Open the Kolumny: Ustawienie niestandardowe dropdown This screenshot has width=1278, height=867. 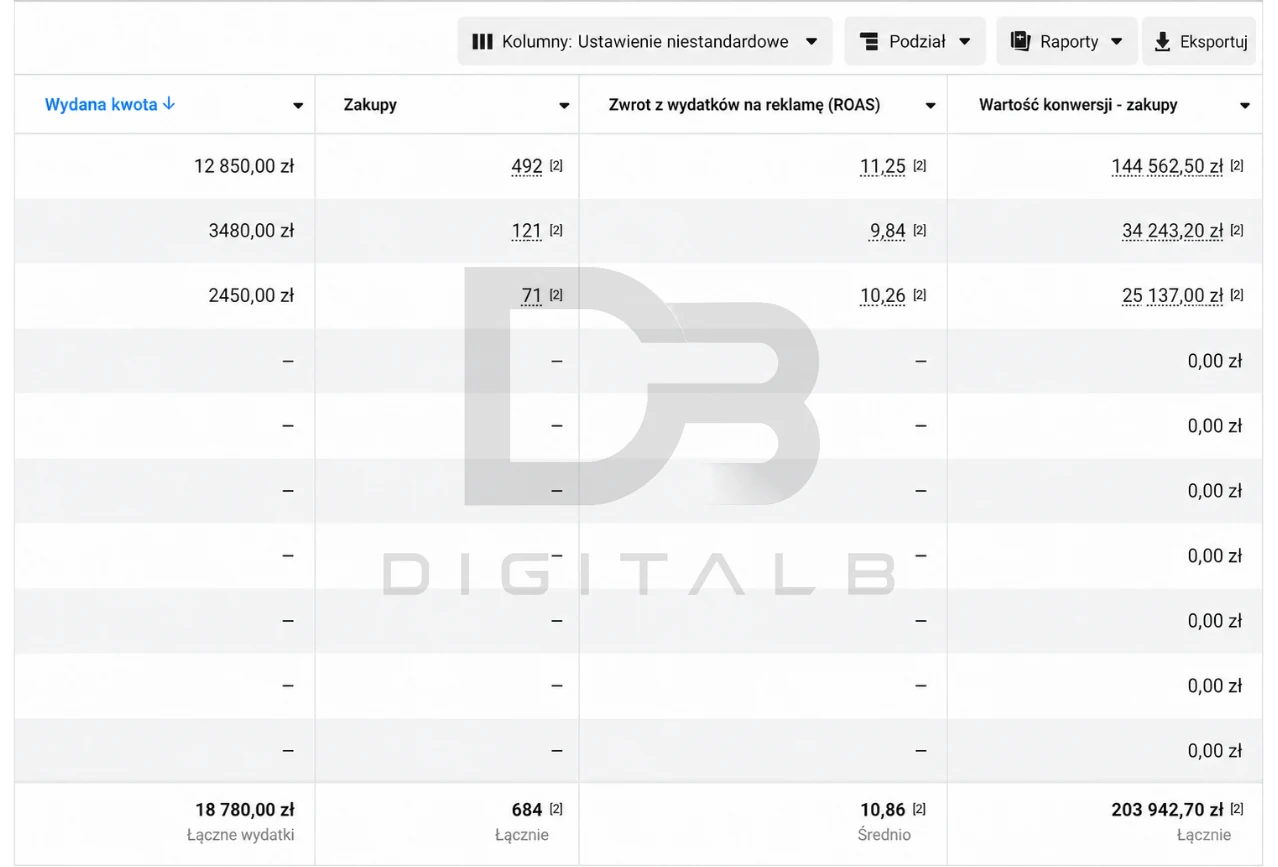pyautogui.click(x=645, y=42)
